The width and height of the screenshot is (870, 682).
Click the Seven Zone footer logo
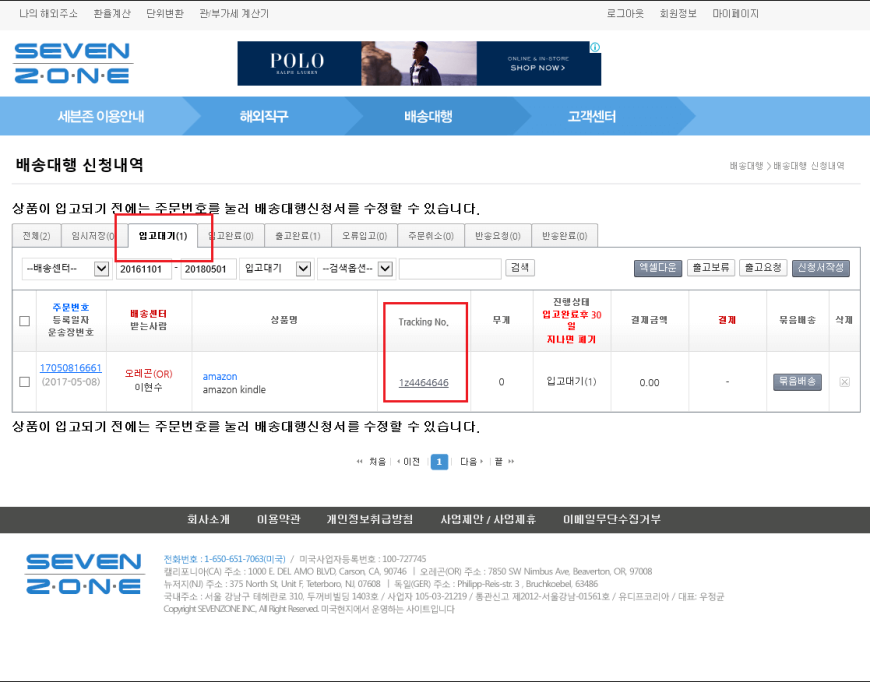[84, 573]
